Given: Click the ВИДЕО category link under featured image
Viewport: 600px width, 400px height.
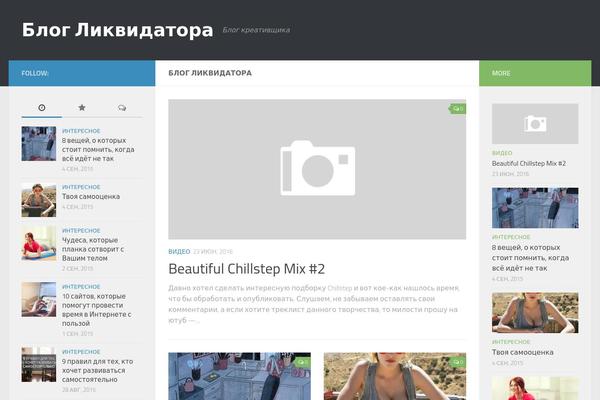Looking at the screenshot, I should tap(179, 251).
